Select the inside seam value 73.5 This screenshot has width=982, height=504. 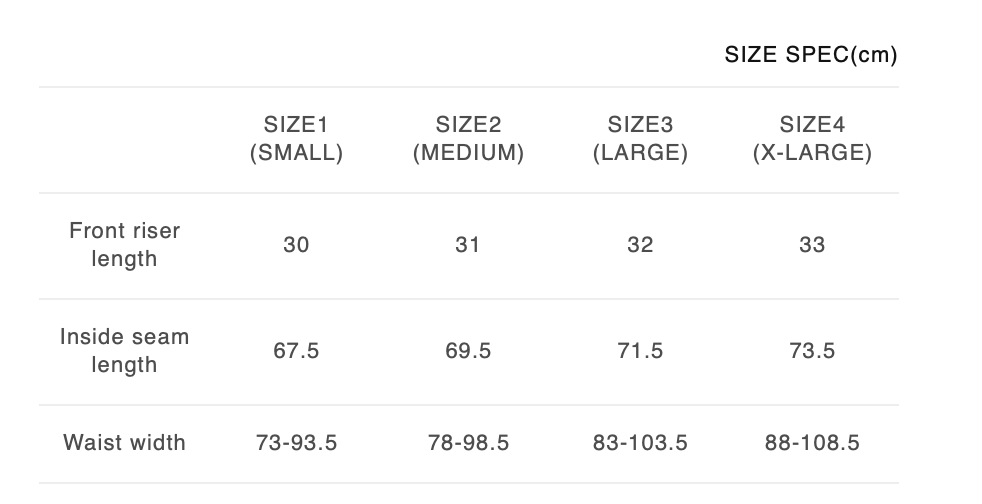pyautogui.click(x=812, y=351)
